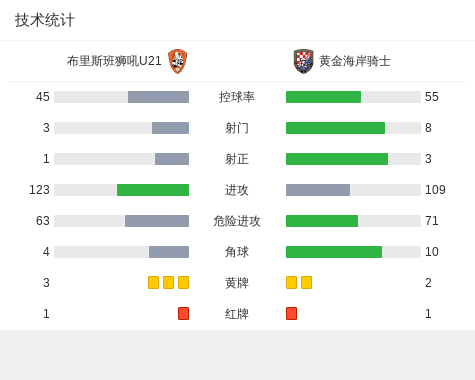Open the 黄金海岸骑士 team name link
The height and width of the screenshot is (380, 475).
click(355, 61)
